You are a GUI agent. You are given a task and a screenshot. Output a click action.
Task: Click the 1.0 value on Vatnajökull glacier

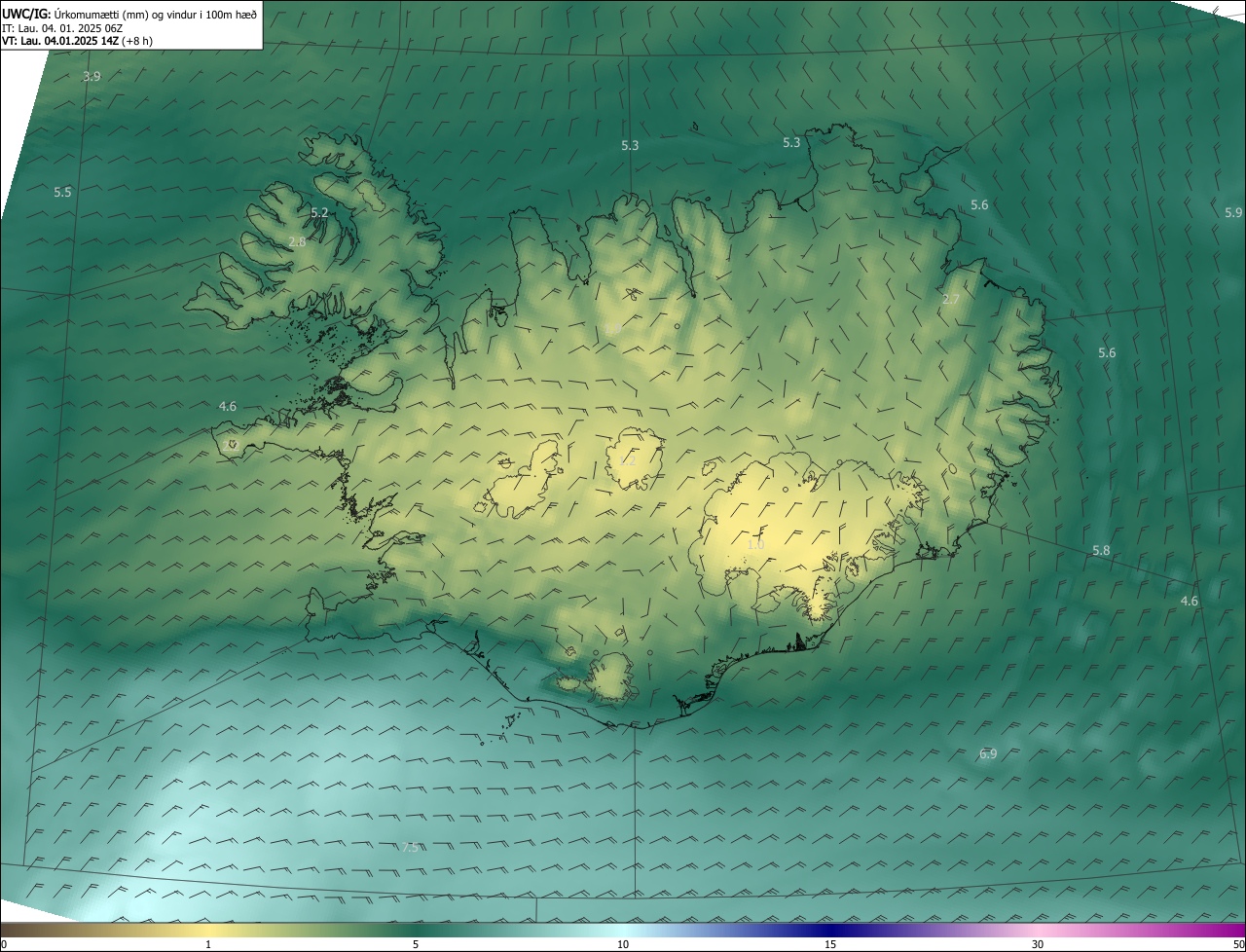(755, 544)
